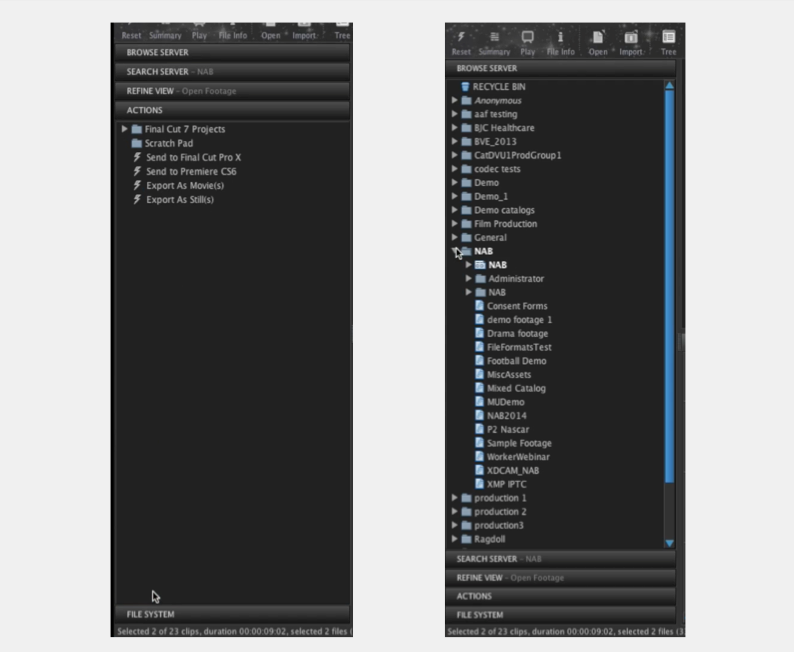Expand the production 1 folder
Viewport: 794px width, 652px height.
tap(454, 498)
